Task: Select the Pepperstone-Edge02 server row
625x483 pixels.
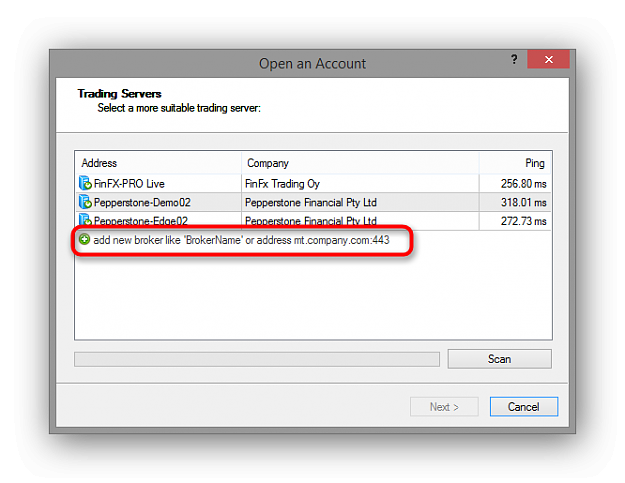Action: click(x=313, y=220)
